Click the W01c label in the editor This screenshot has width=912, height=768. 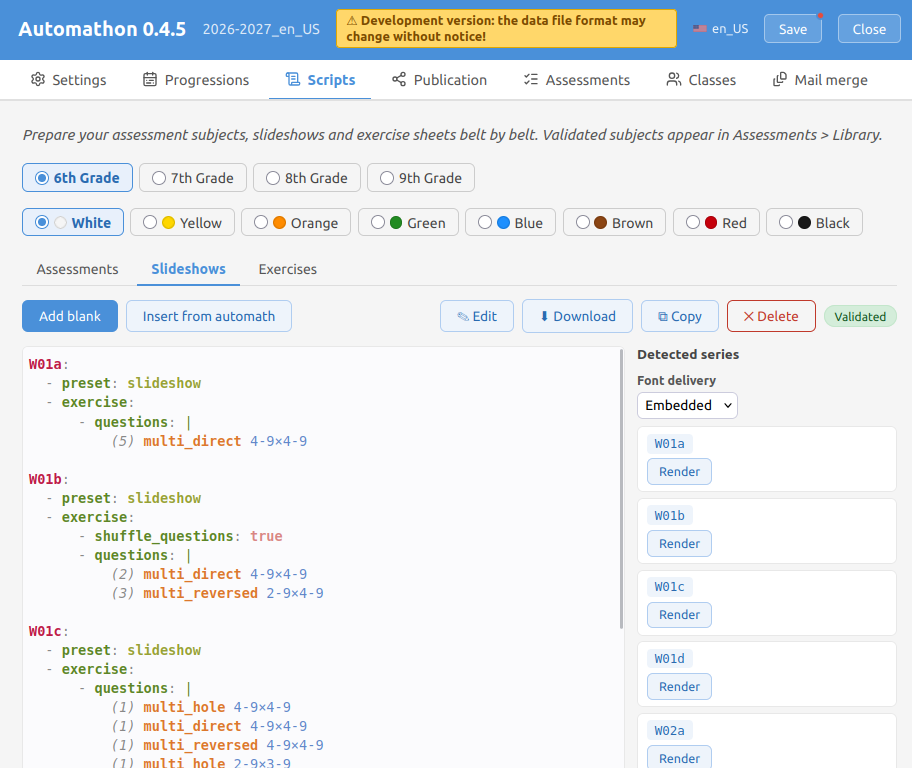[x=45, y=631]
